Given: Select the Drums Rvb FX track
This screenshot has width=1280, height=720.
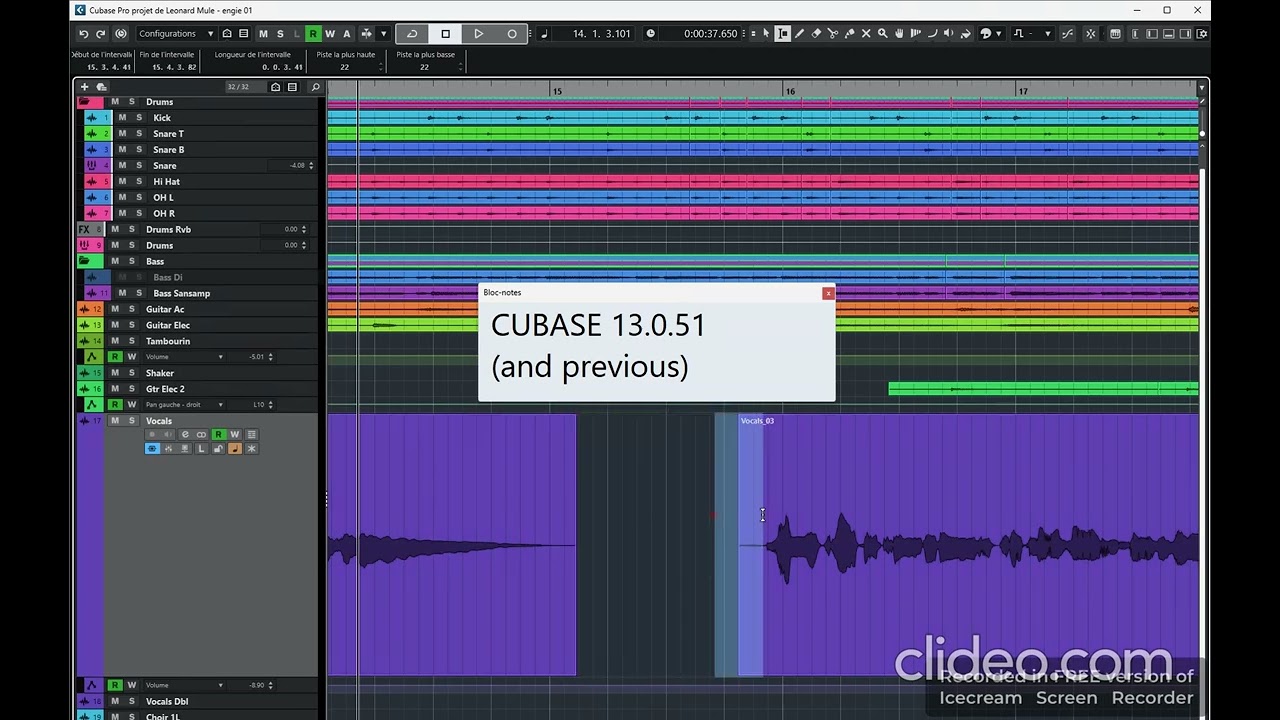Looking at the screenshot, I should click(168, 229).
